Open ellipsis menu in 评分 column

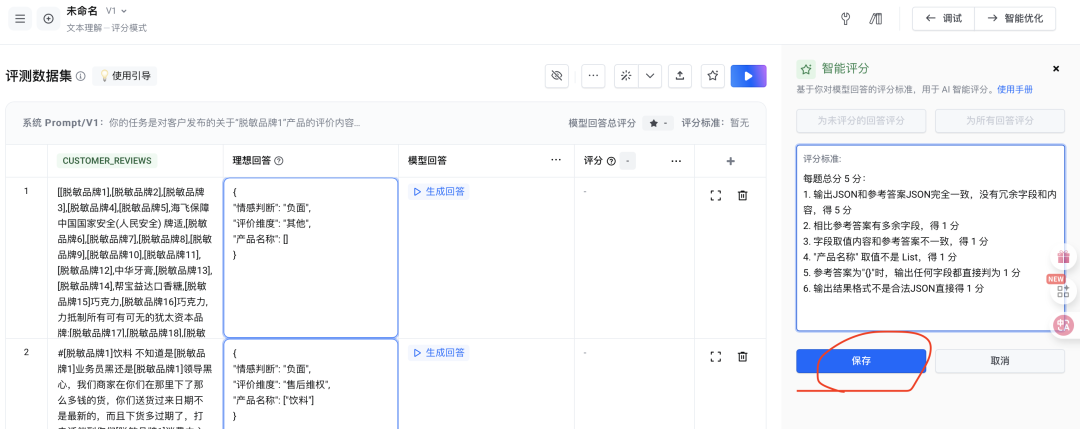676,160
